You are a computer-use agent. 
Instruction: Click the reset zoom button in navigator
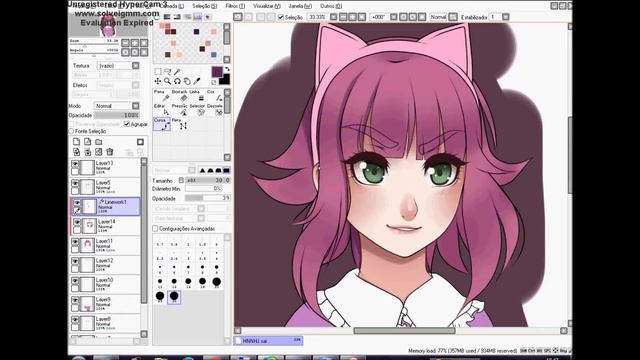click(x=144, y=43)
